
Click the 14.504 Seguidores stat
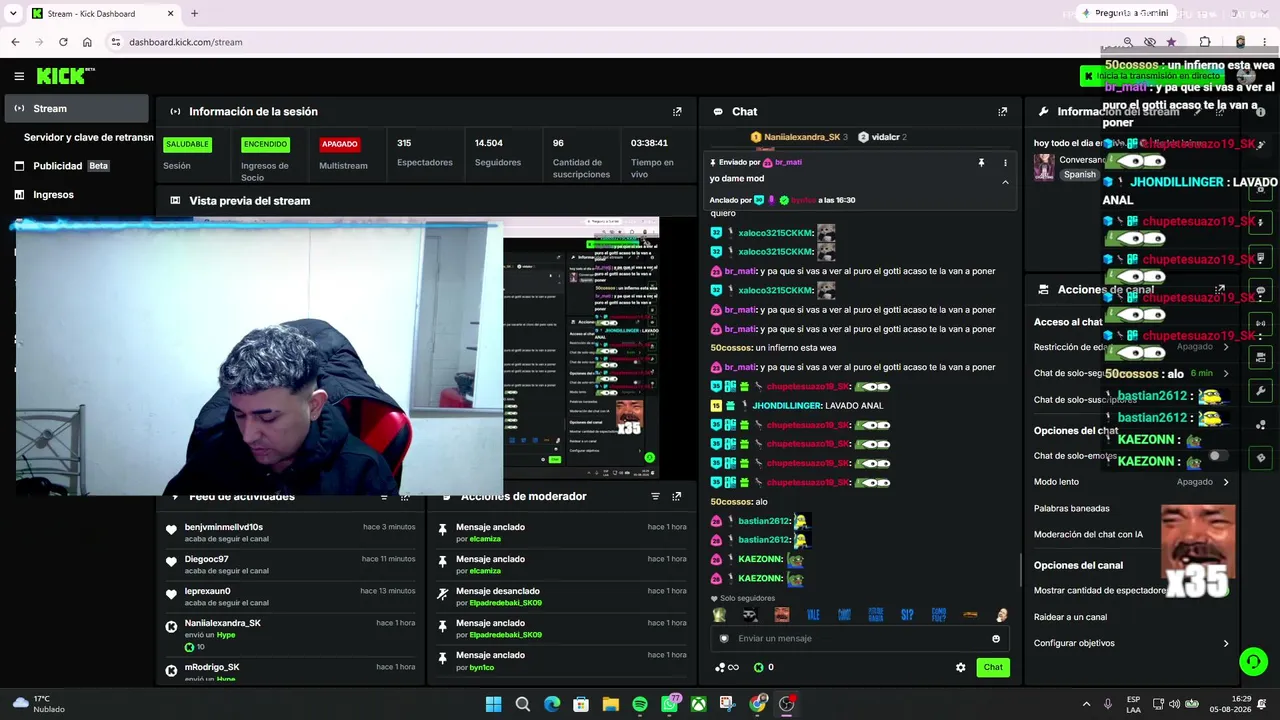(498, 152)
